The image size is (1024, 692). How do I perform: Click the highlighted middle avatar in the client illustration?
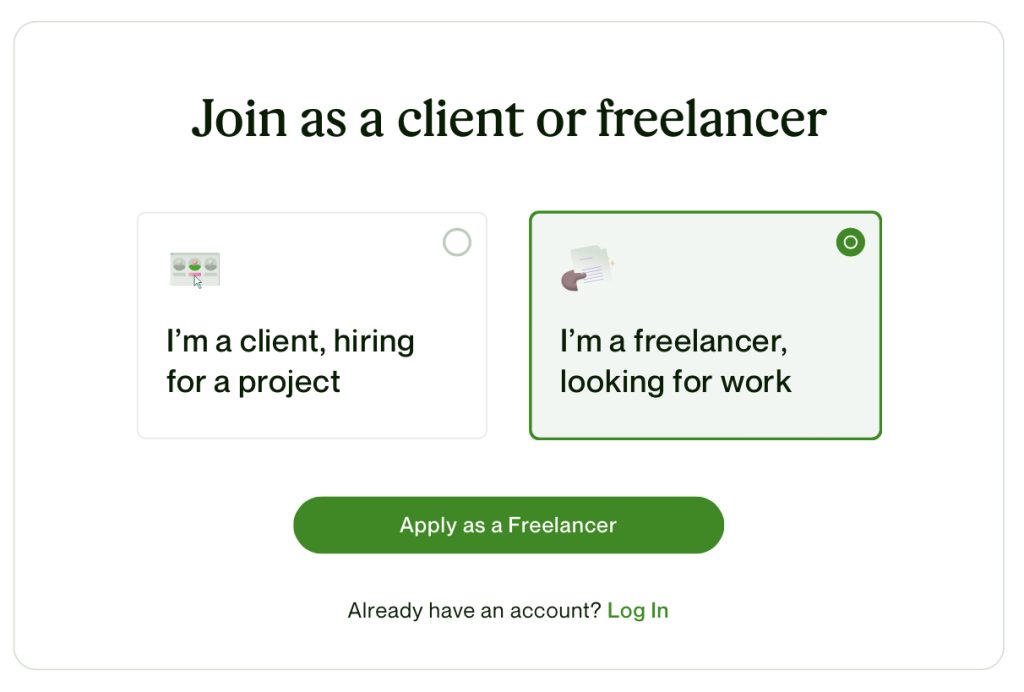tap(195, 265)
